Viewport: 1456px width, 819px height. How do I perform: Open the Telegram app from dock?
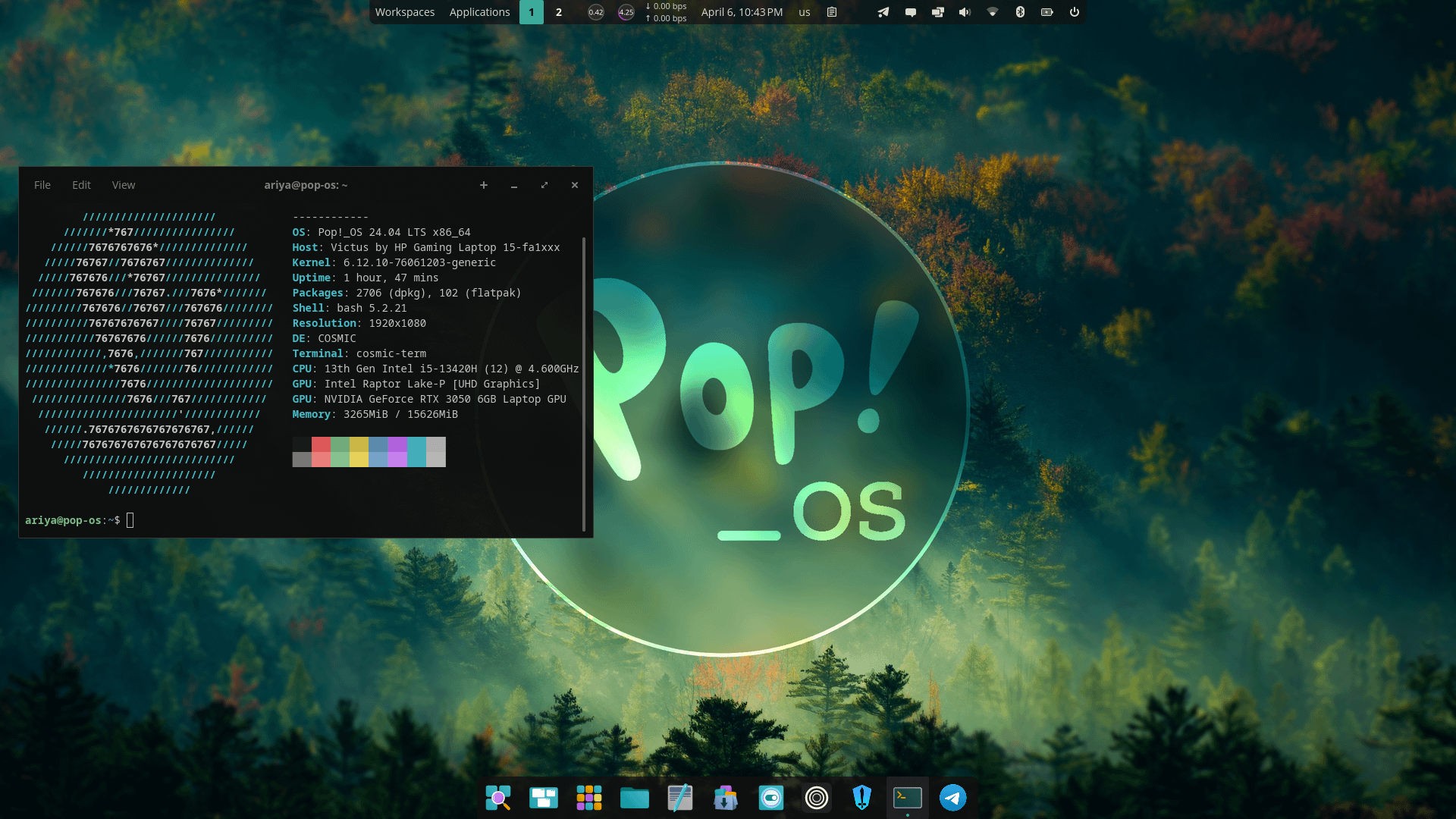pos(952,798)
